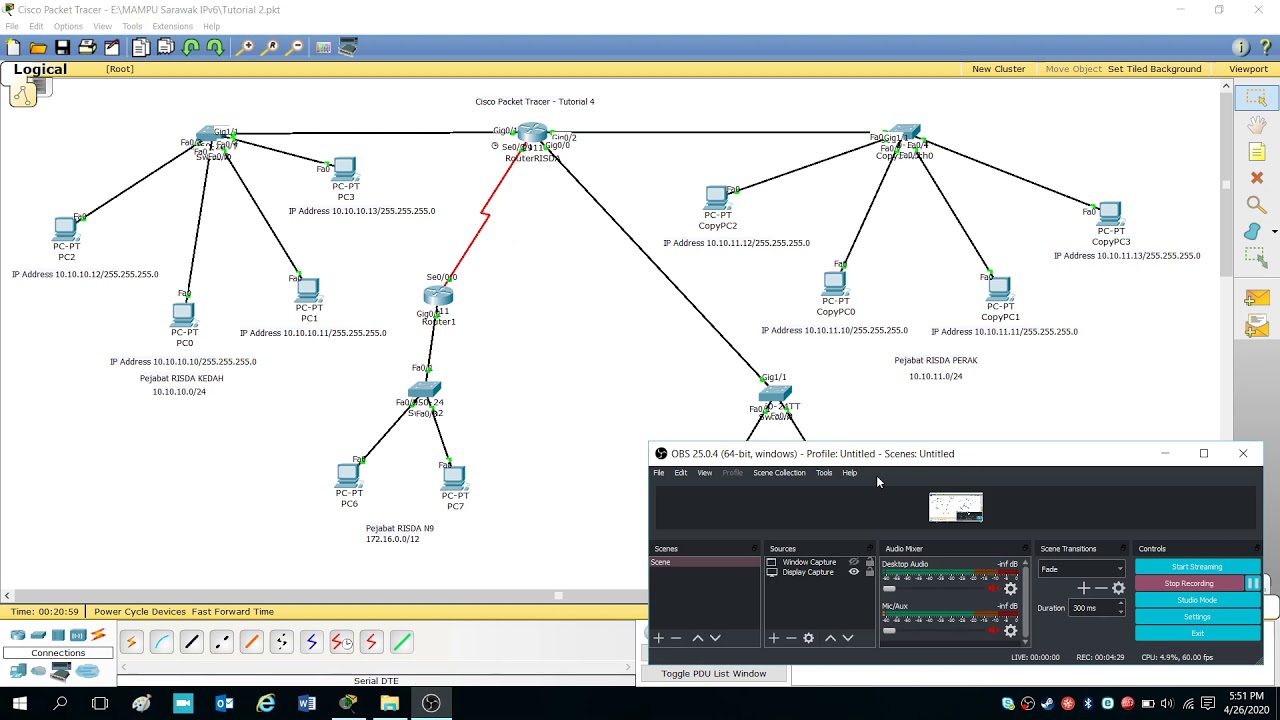Click Power Cycle Devices button
Image resolution: width=1280 pixels, height=720 pixels.
(140, 611)
